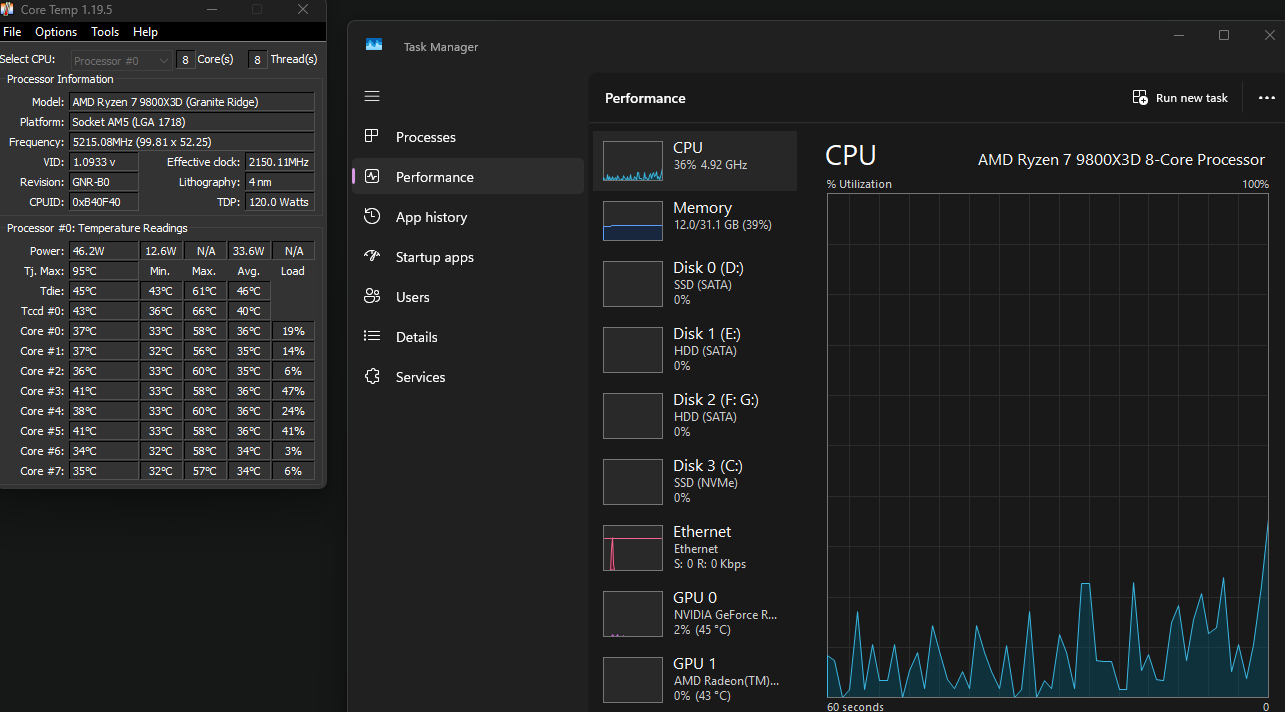Screen dimensions: 1285x712
Task: Open the Processes page icon
Action: click(372, 137)
